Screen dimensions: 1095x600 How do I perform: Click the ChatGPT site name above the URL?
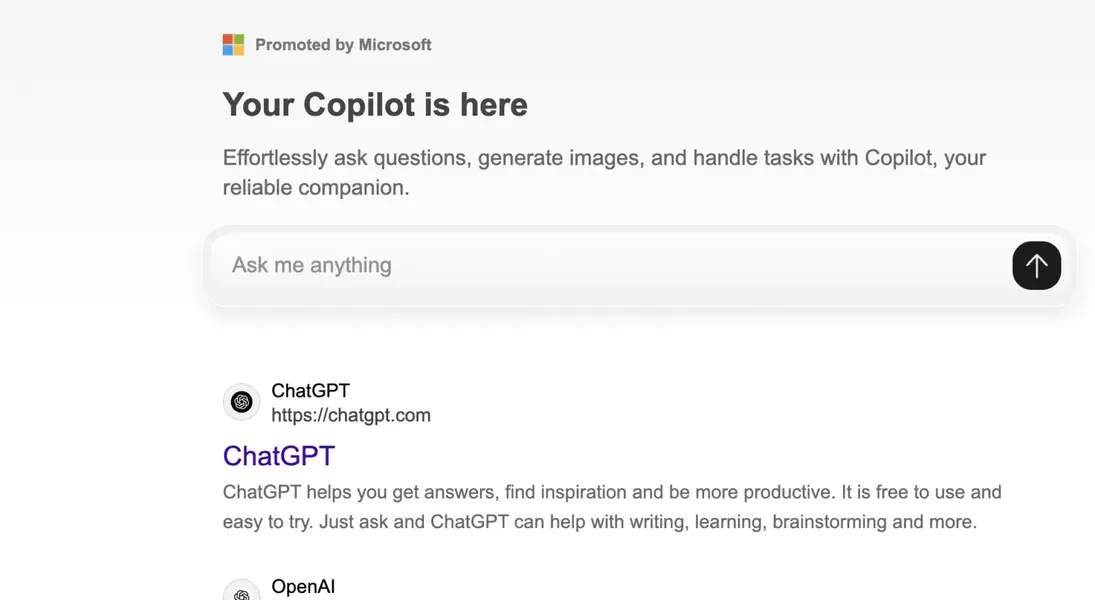pos(310,391)
